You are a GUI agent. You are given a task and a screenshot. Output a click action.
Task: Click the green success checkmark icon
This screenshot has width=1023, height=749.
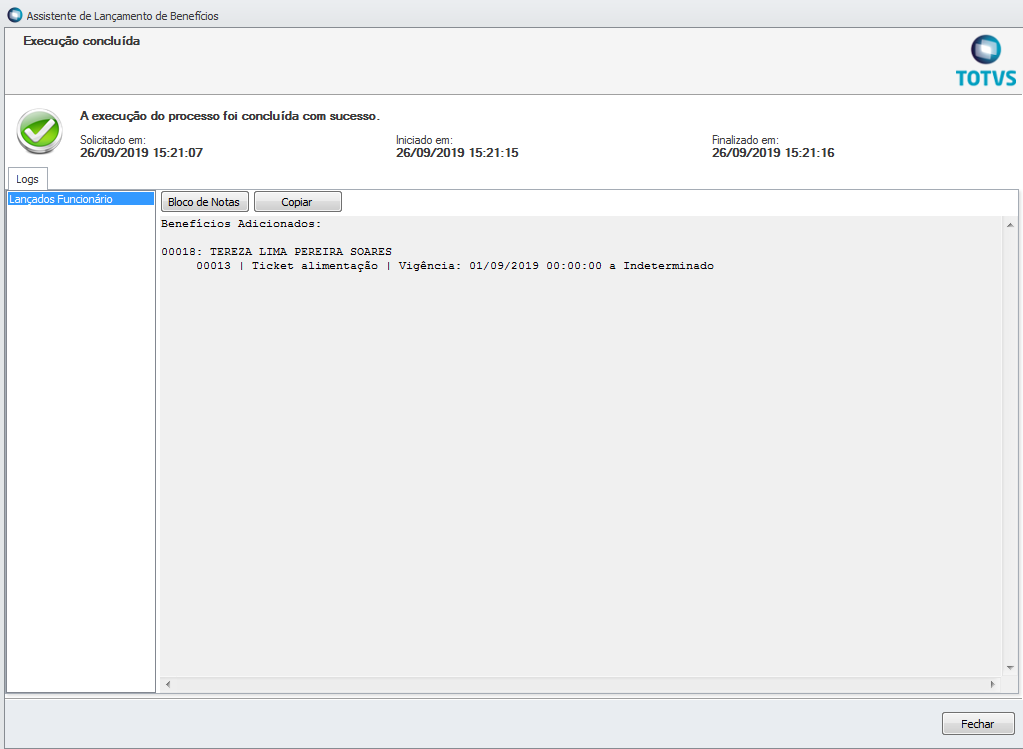pyautogui.click(x=40, y=131)
